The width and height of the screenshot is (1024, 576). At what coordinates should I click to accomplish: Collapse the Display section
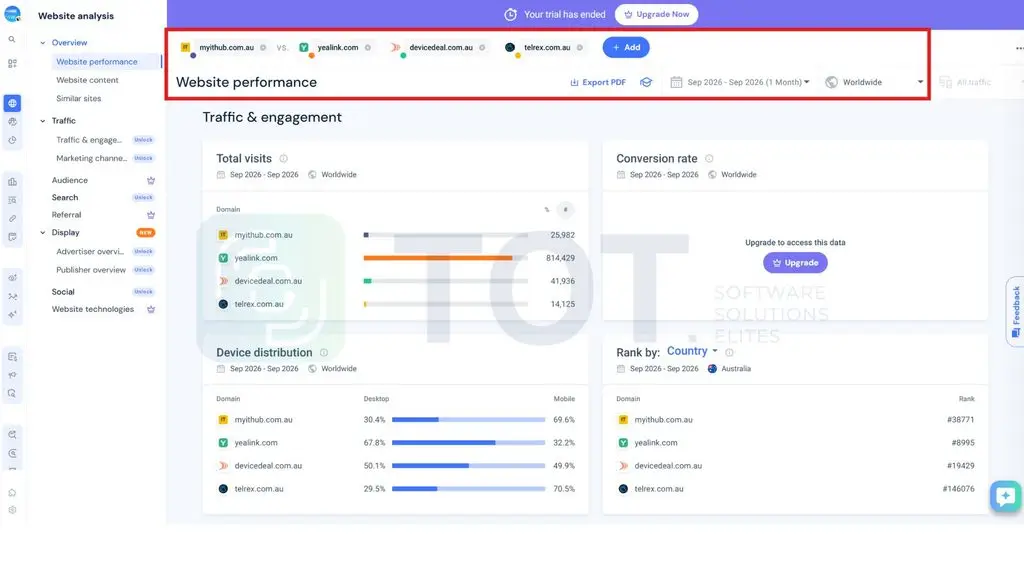[43, 232]
